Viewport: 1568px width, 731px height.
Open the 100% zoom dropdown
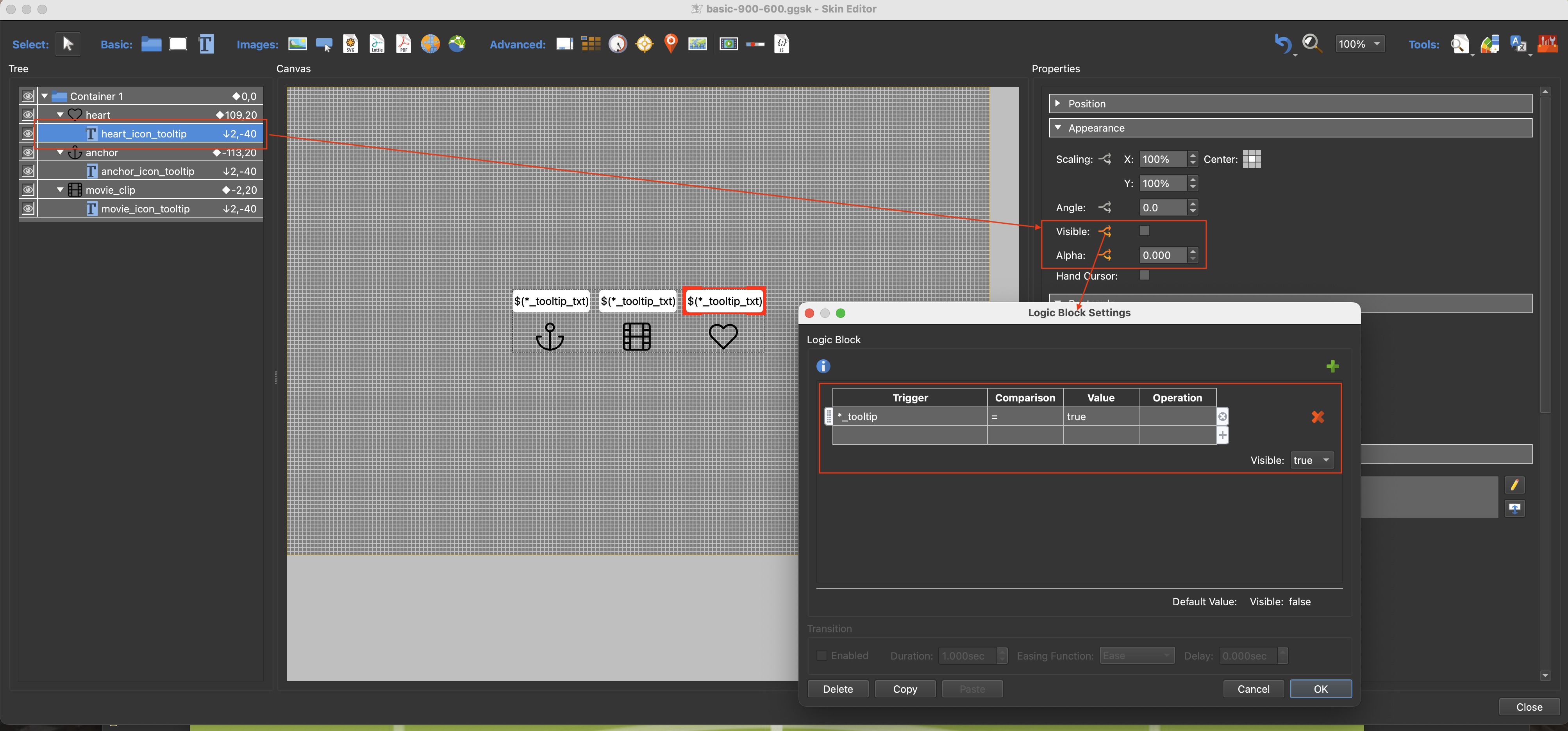point(1360,44)
